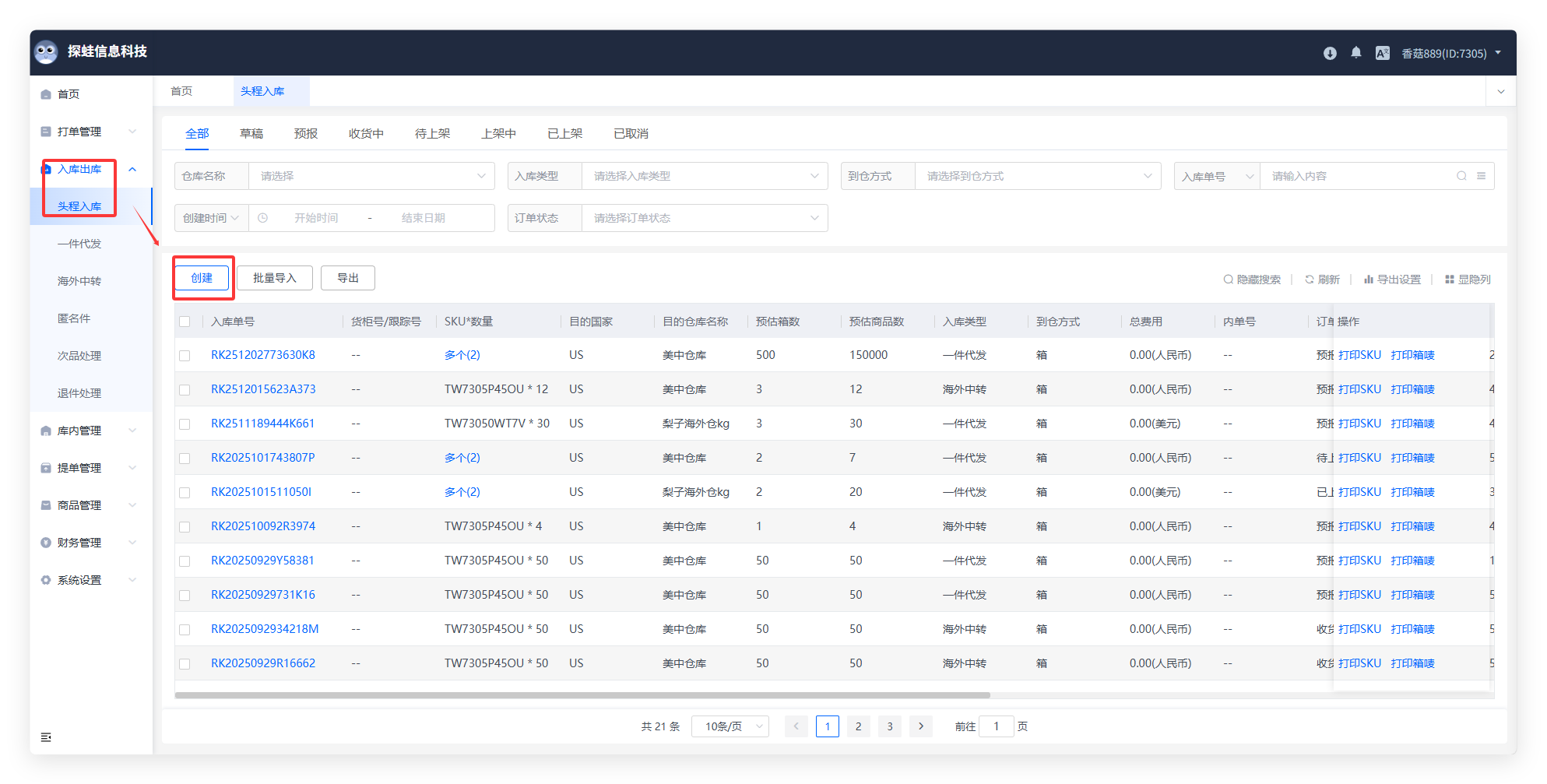Tick the checkbox for RK20250929R16662
The image size is (1547, 784).
185,664
